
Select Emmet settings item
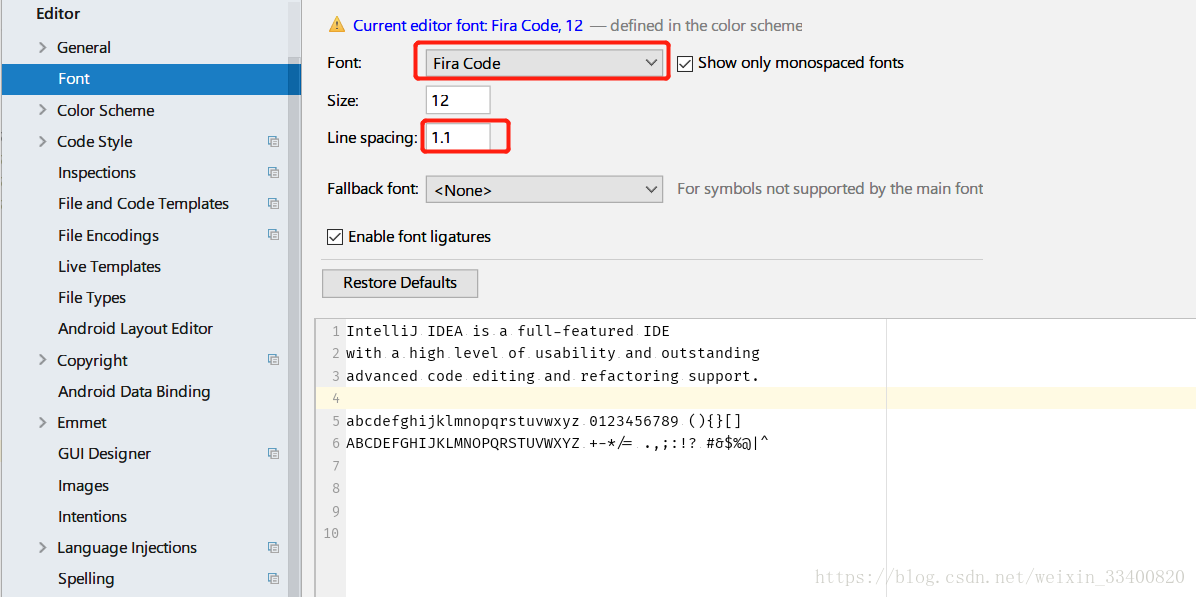pyautogui.click(x=82, y=422)
